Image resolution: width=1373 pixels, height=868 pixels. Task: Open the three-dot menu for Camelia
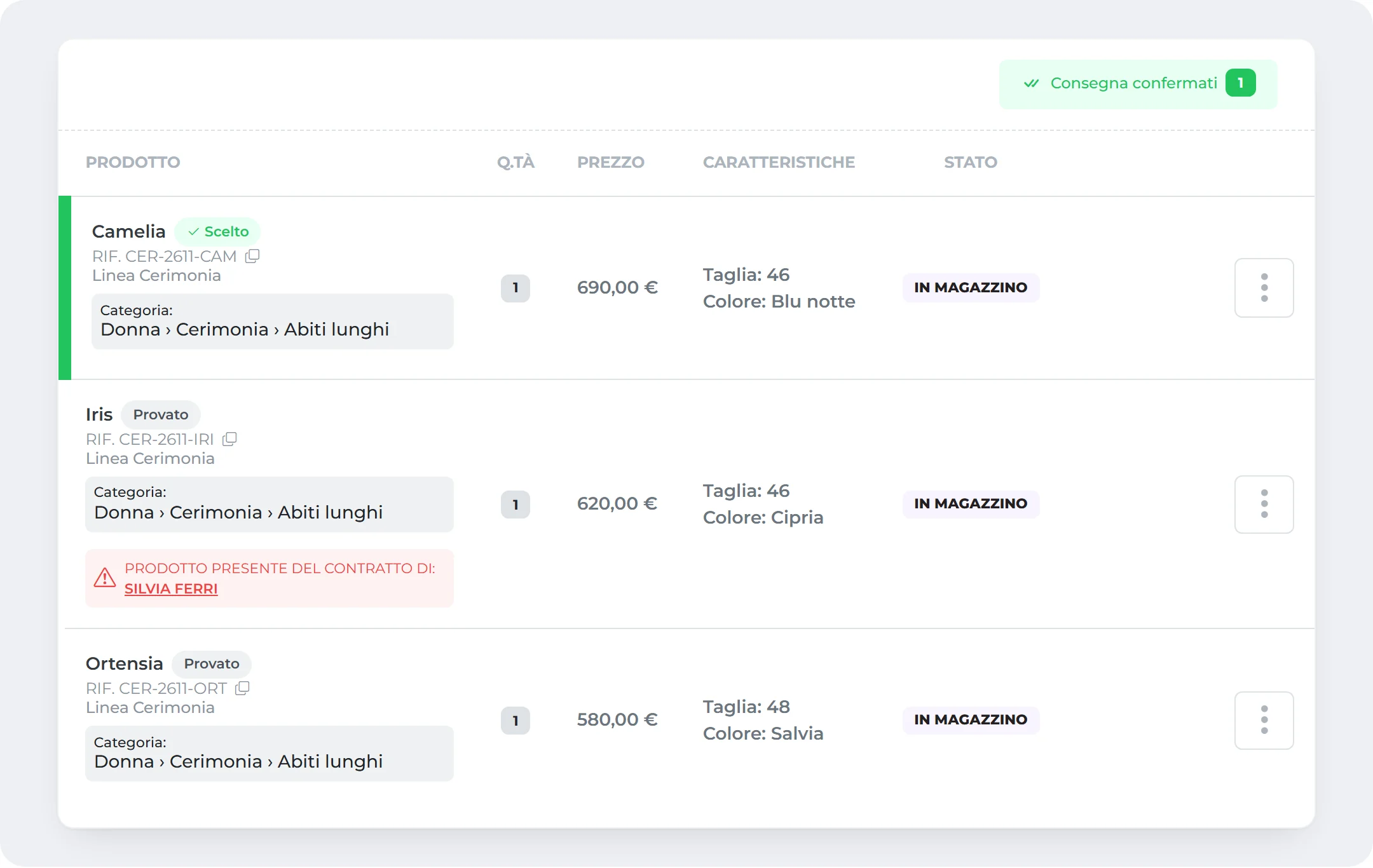[x=1264, y=288]
